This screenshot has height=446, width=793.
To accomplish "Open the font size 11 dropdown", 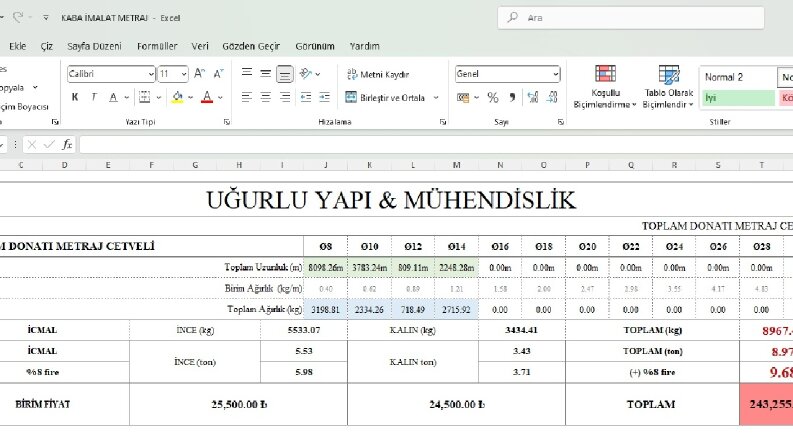I will tap(184, 74).
